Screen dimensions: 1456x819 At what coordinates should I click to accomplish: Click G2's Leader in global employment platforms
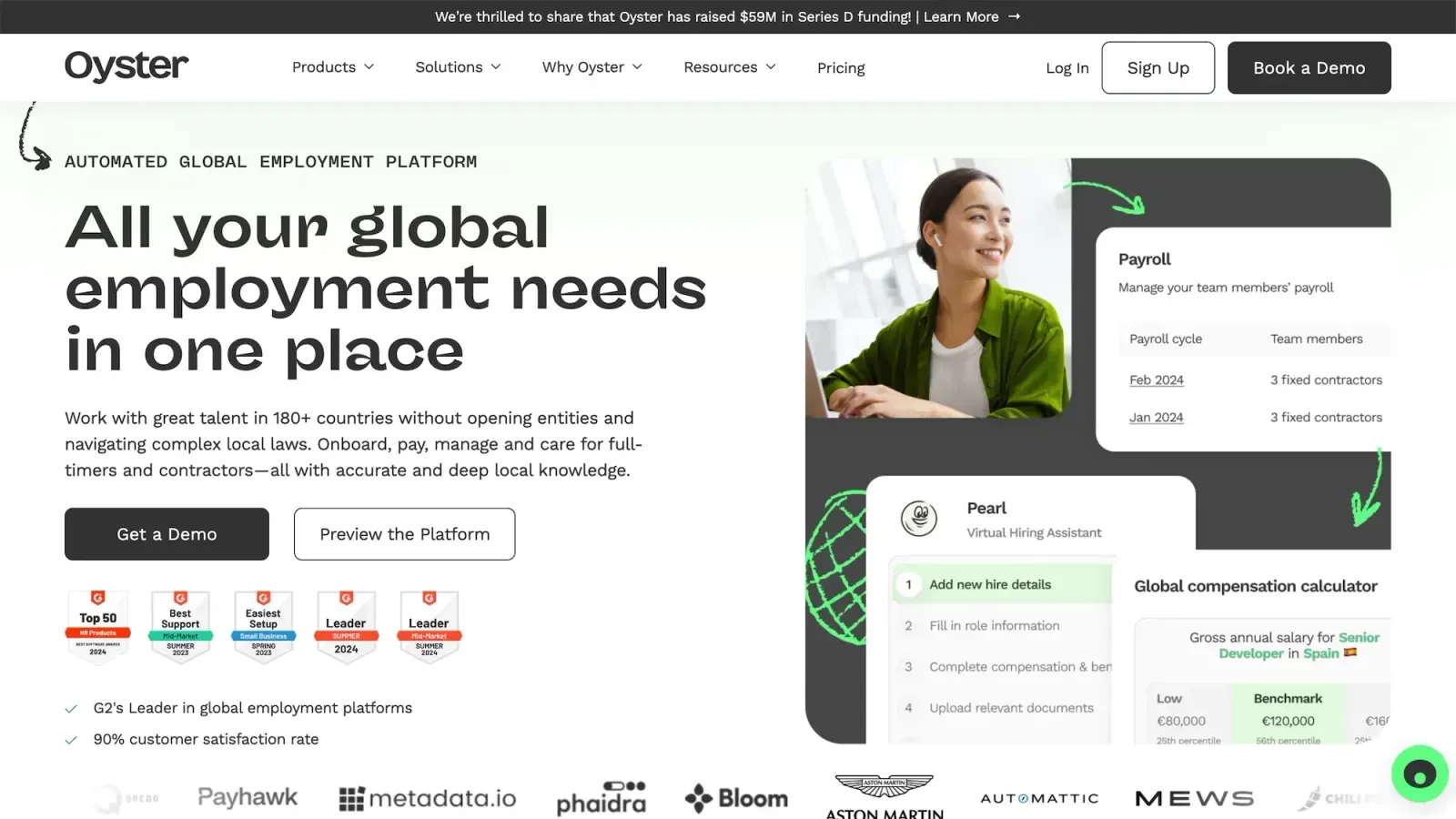click(x=253, y=708)
